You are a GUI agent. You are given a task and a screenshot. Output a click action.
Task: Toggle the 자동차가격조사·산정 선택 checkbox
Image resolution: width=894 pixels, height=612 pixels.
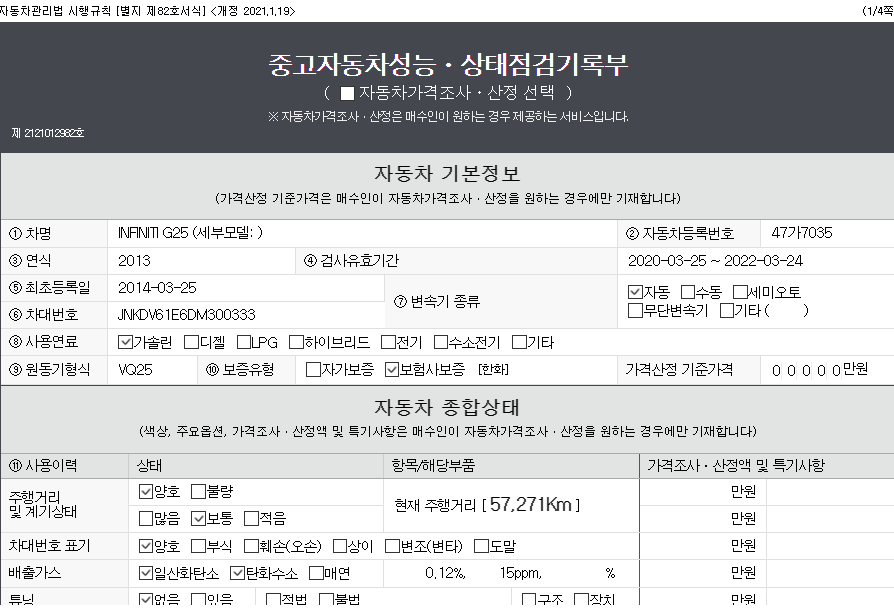[x=347, y=93]
